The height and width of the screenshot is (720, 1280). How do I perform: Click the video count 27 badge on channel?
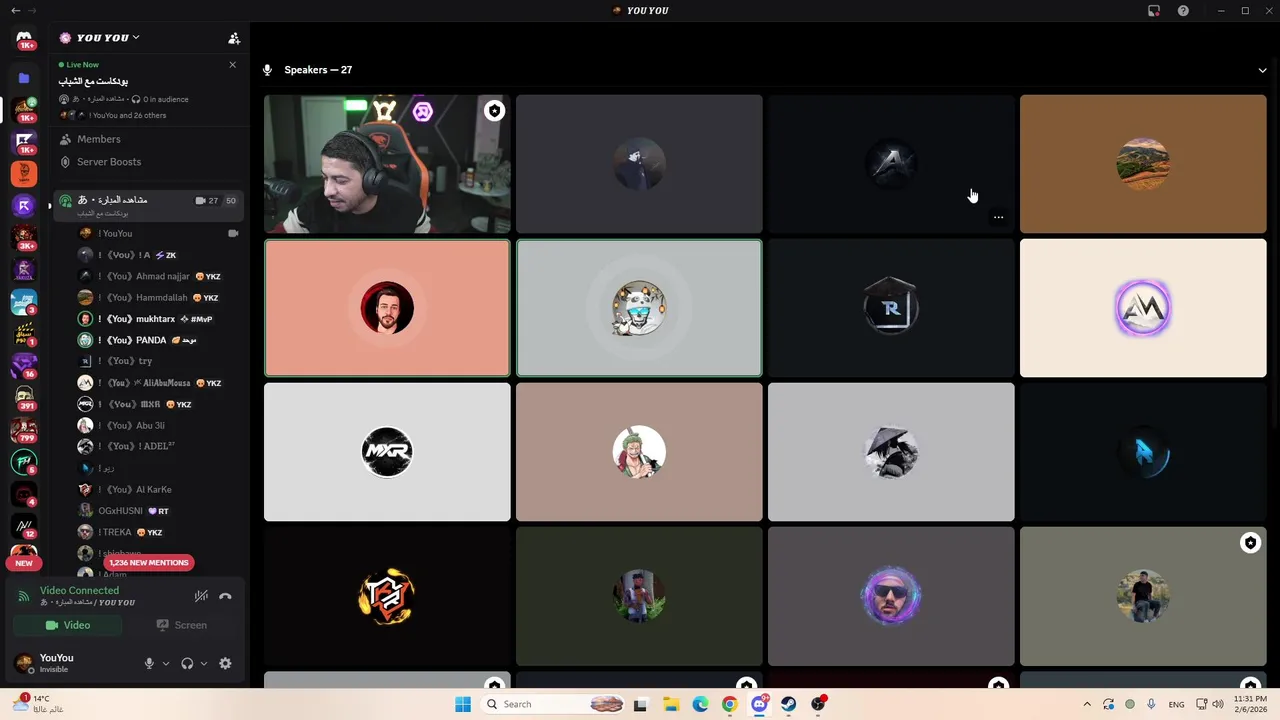pyautogui.click(x=207, y=201)
